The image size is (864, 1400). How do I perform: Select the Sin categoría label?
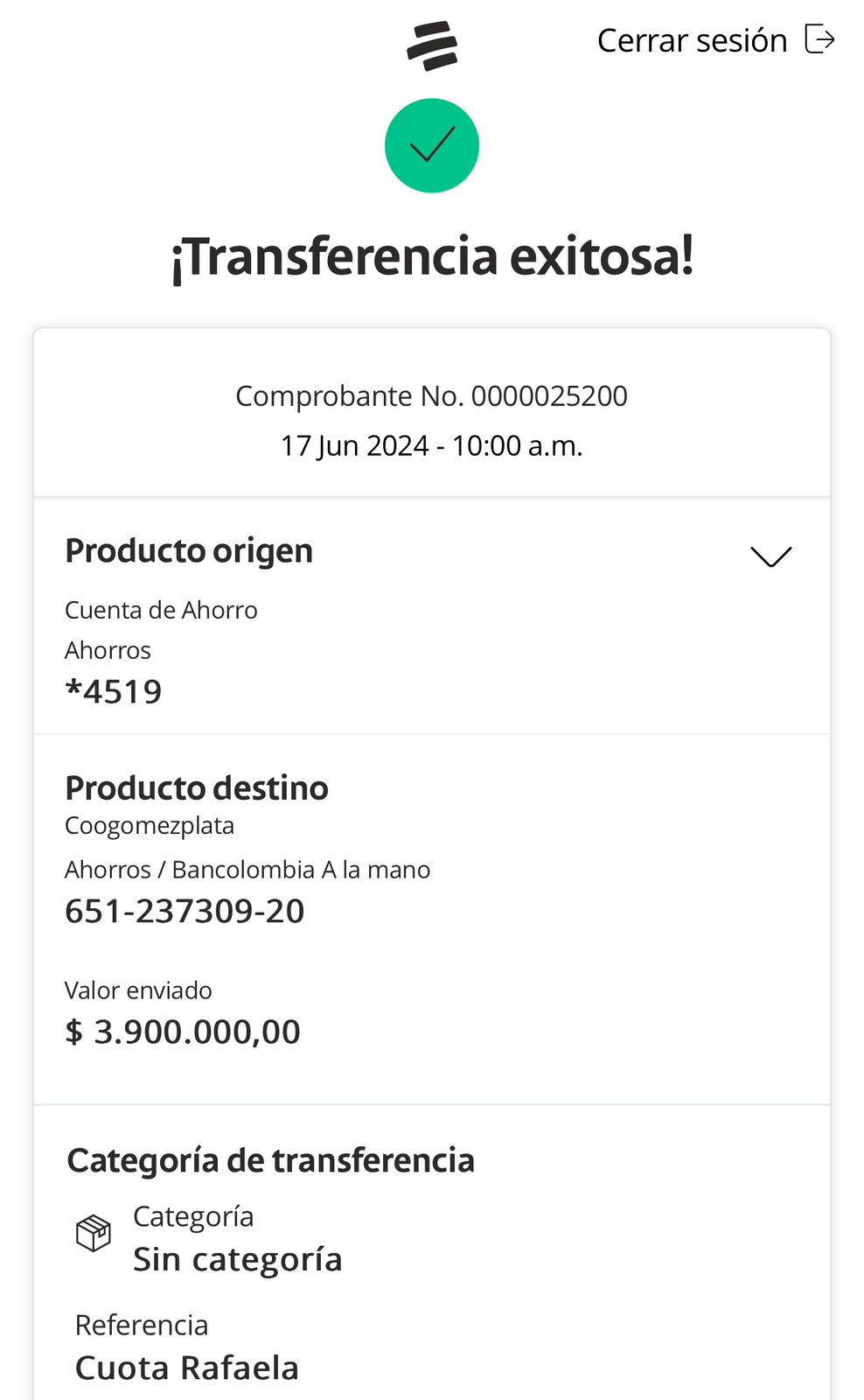pyautogui.click(x=237, y=1259)
